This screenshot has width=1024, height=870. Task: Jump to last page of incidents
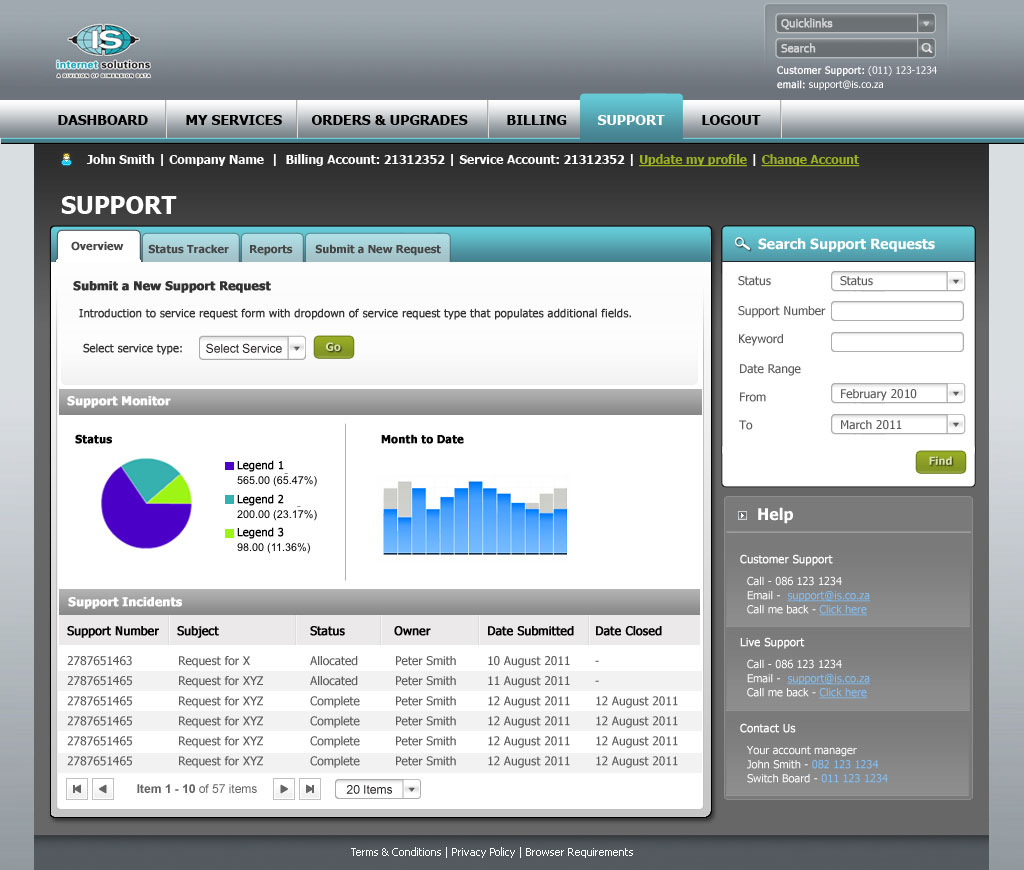pos(310,789)
